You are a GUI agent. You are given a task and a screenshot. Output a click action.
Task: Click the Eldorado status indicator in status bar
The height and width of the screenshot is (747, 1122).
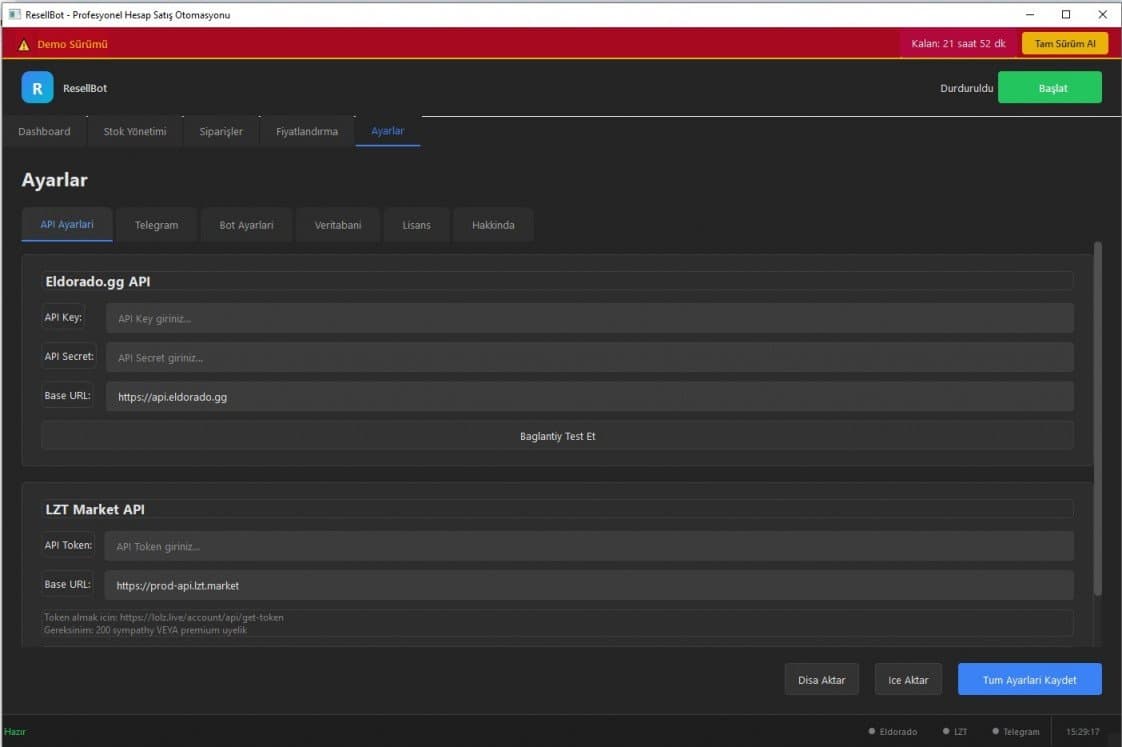pyautogui.click(x=893, y=731)
